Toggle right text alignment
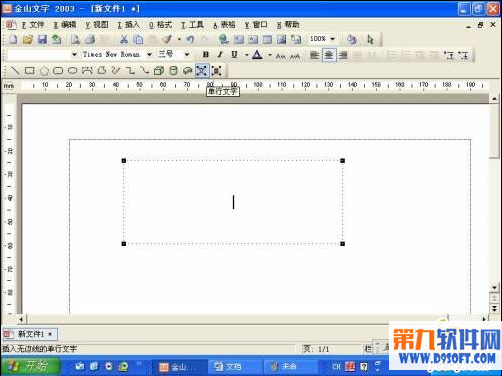 pyautogui.click(x=343, y=55)
